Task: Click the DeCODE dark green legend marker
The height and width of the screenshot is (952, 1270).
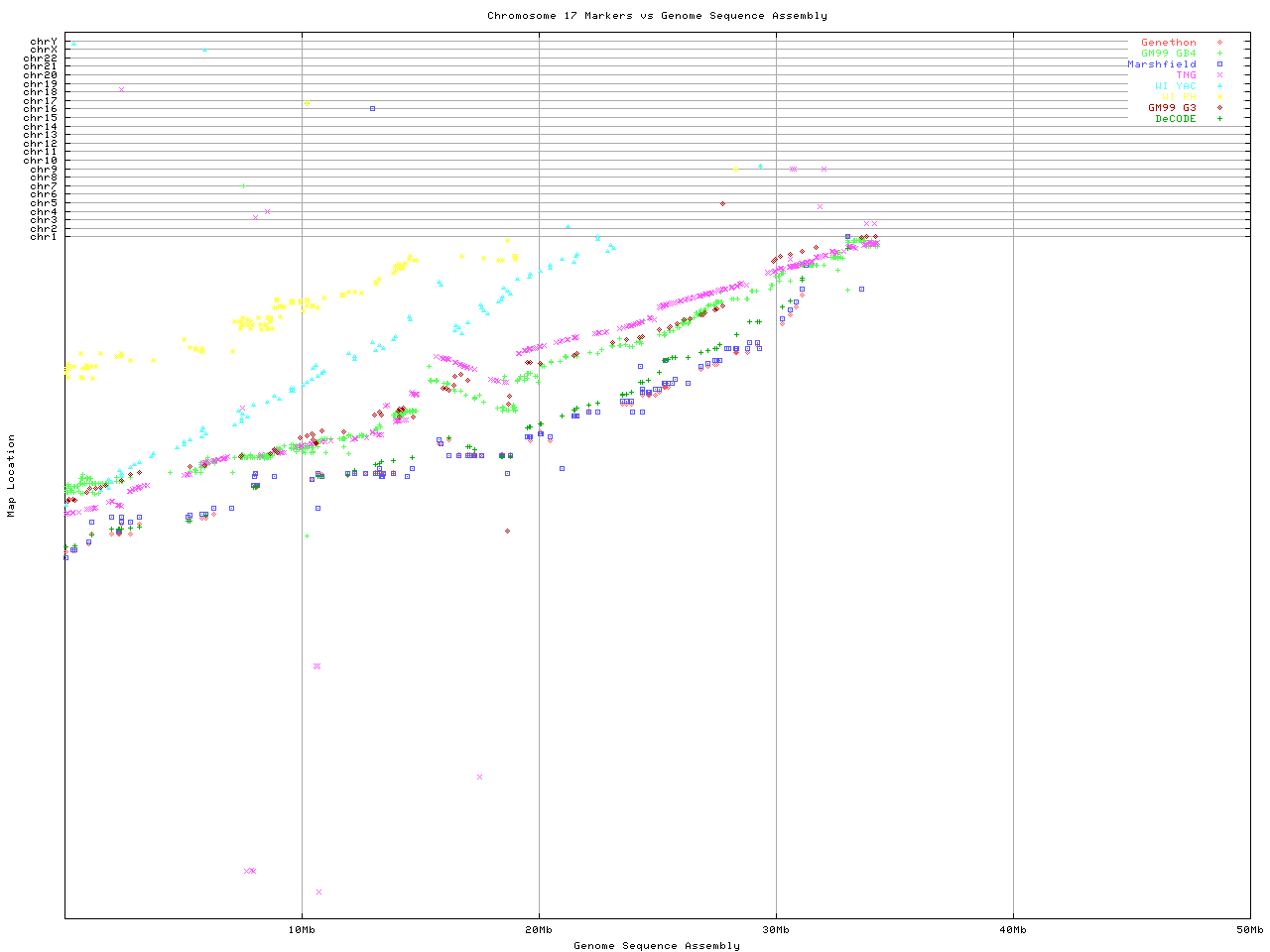Action: [1219, 119]
